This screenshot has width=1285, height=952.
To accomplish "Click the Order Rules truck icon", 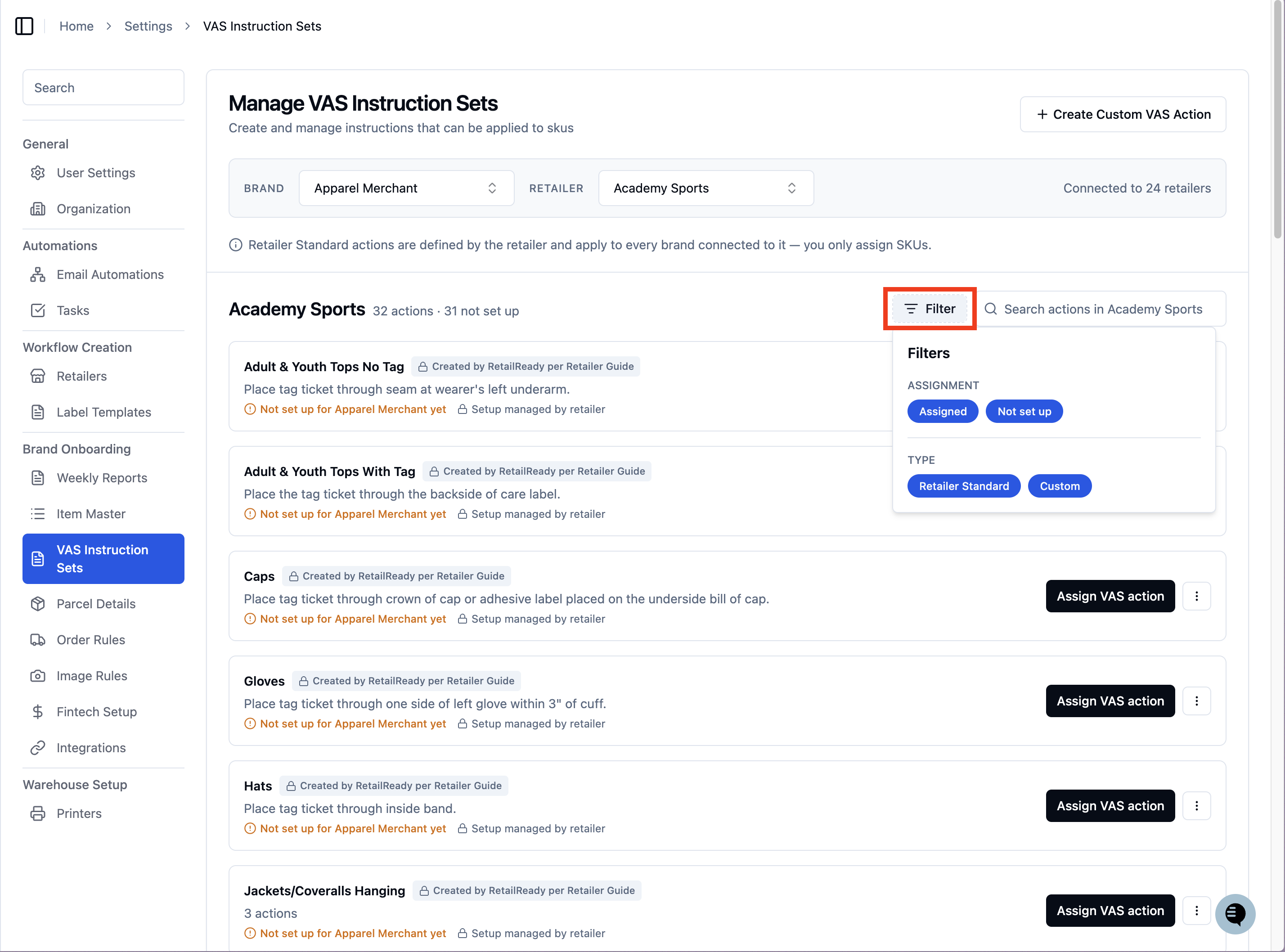I will 38,640.
